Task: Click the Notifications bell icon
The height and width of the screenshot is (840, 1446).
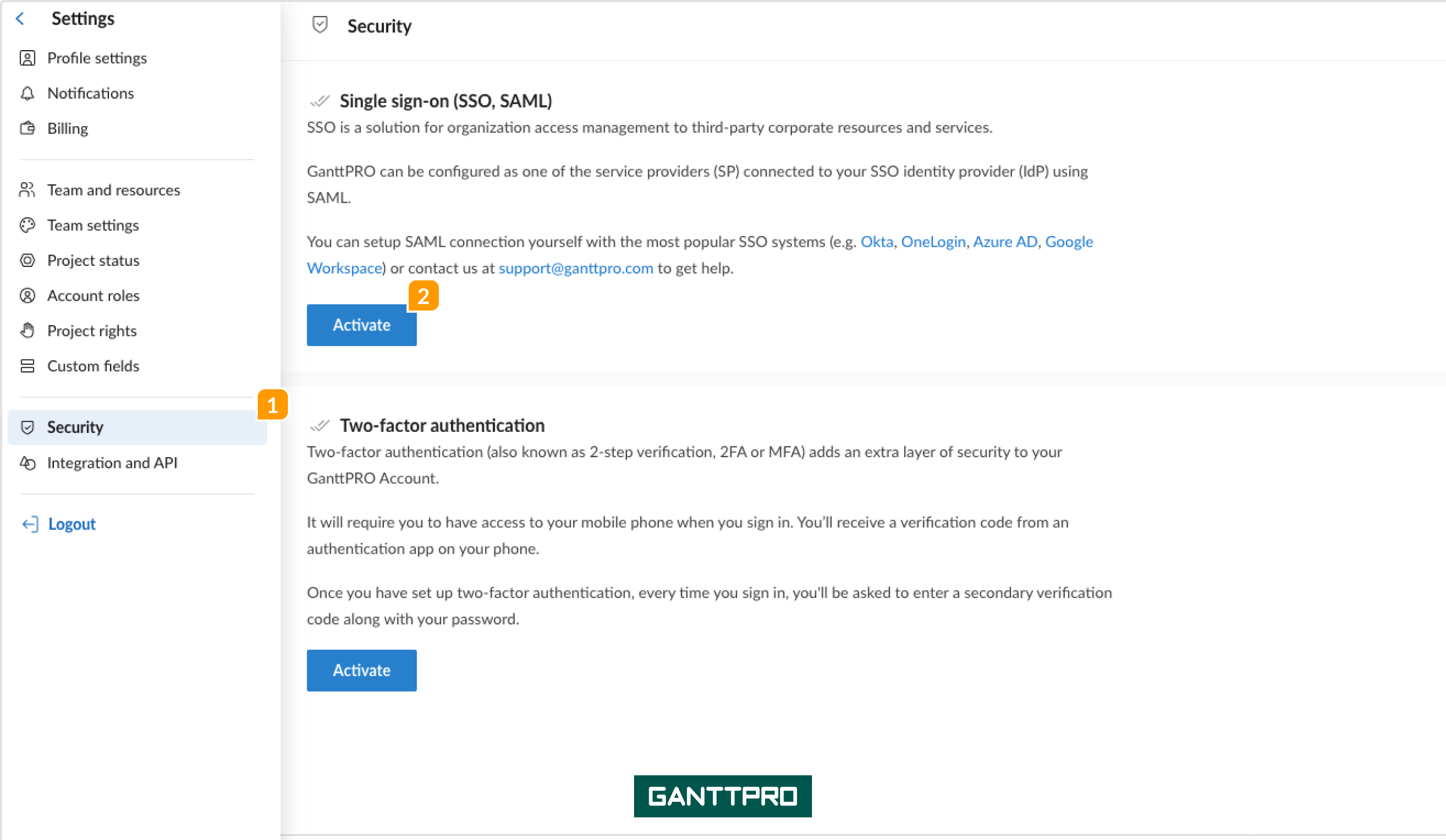Action: point(27,93)
